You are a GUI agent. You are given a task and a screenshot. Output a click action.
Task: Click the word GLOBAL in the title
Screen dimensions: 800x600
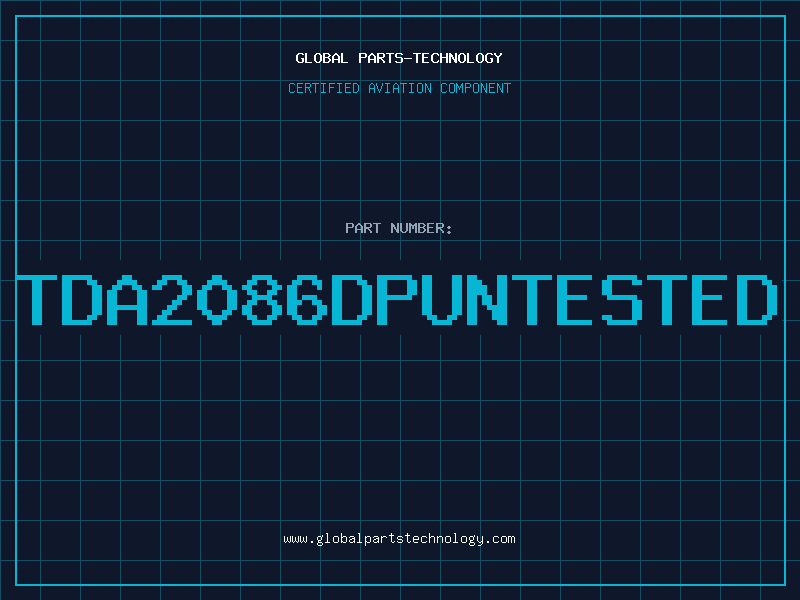pyautogui.click(x=321, y=58)
